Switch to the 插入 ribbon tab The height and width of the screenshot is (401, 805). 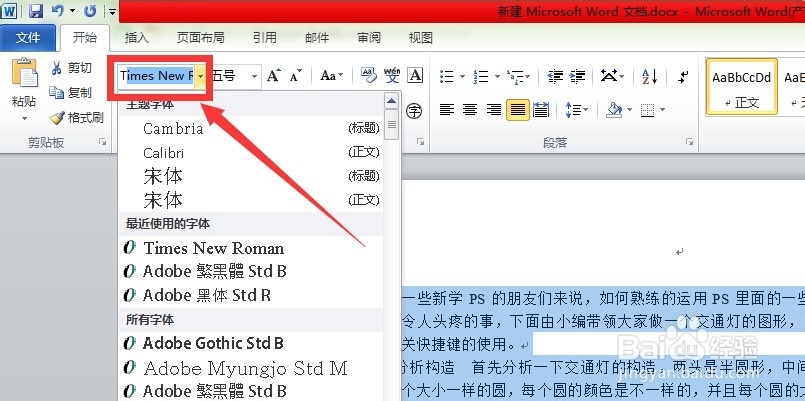[x=137, y=37]
